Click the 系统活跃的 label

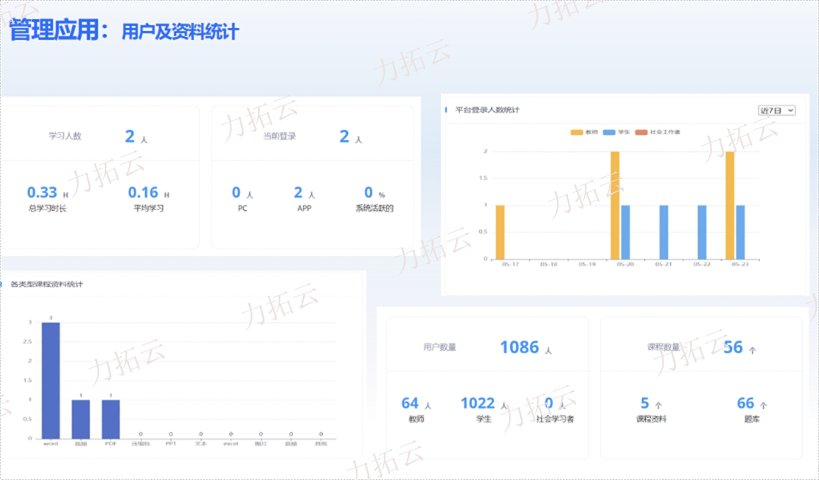pyautogui.click(x=375, y=208)
